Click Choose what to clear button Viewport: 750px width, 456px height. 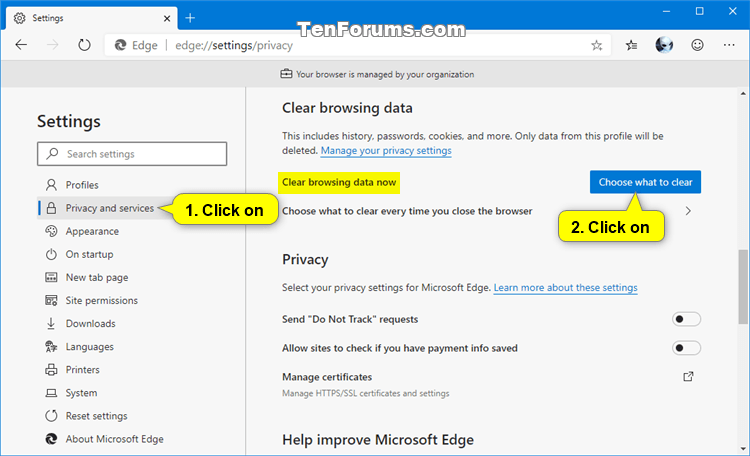pyautogui.click(x=645, y=182)
